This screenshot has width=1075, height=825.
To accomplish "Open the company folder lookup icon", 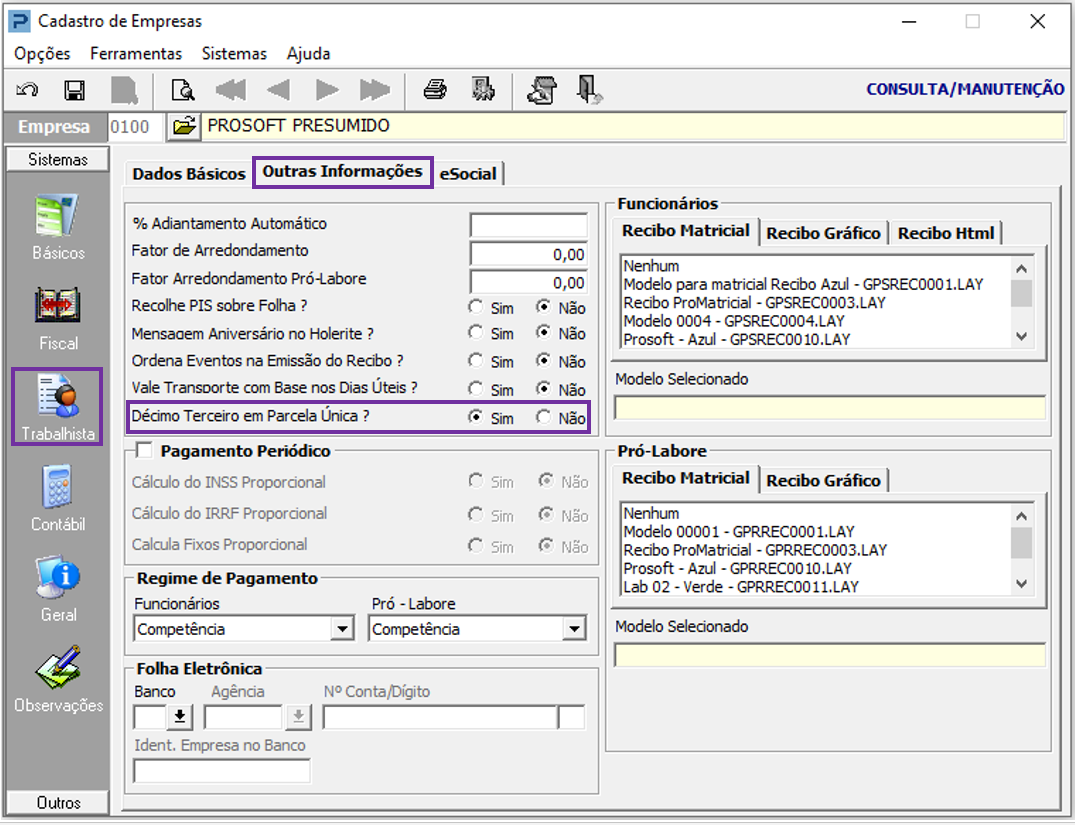I will click(x=184, y=126).
